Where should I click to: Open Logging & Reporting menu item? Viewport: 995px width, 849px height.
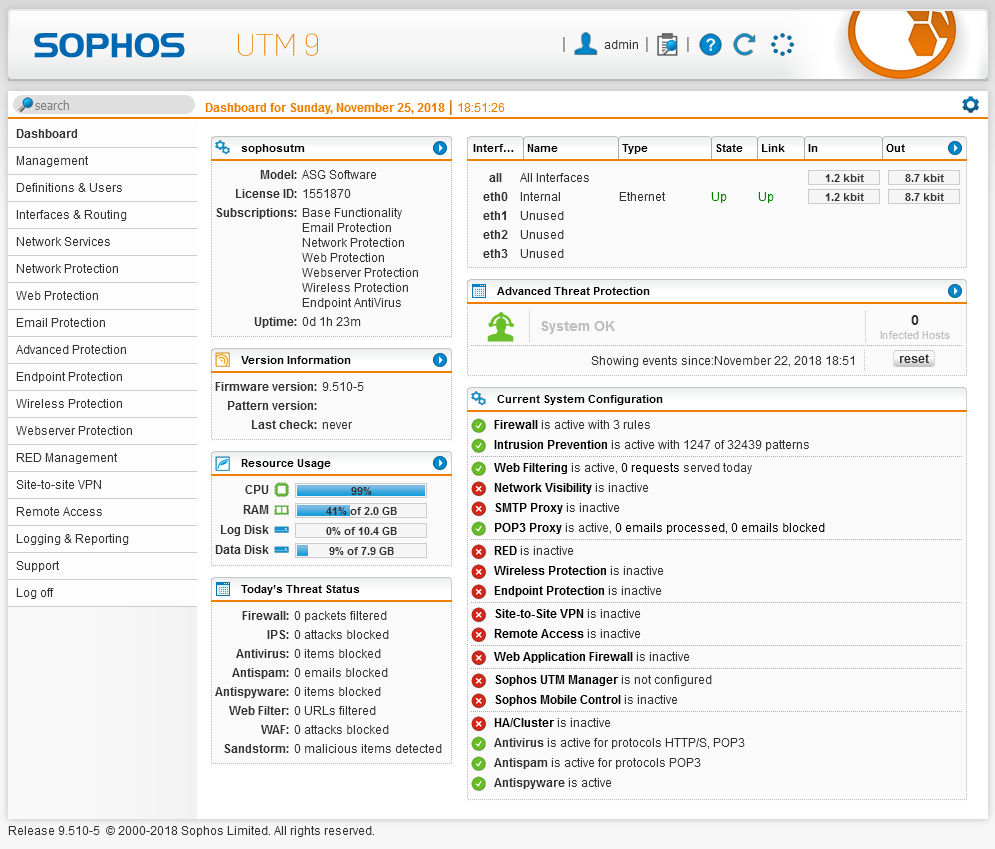[x=72, y=539]
